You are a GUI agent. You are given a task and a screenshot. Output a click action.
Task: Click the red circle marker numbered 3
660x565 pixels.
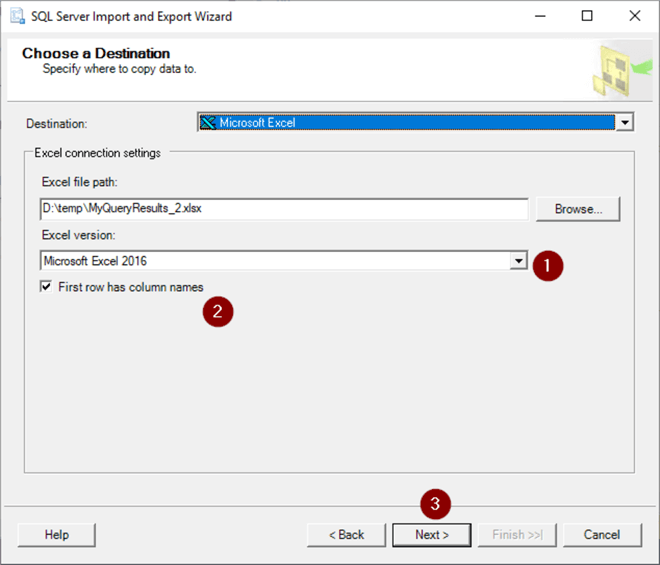(432, 503)
